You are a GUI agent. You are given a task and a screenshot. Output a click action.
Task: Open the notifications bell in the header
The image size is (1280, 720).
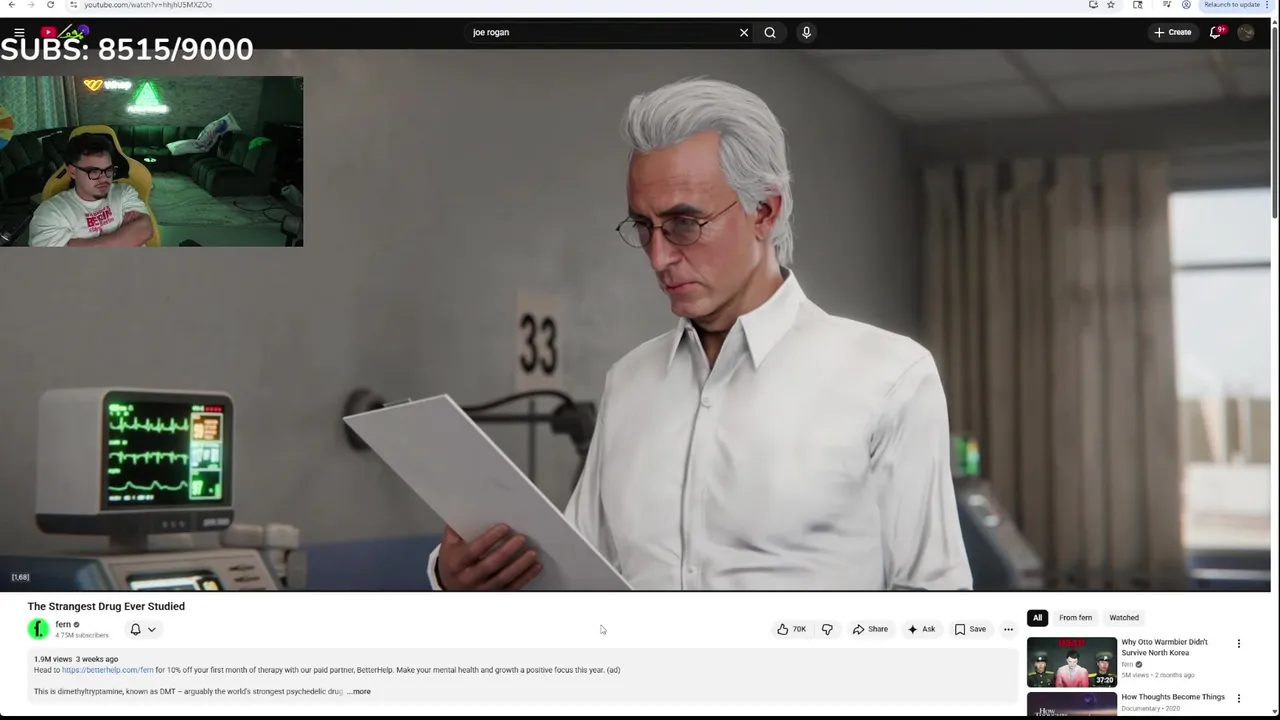(1216, 32)
